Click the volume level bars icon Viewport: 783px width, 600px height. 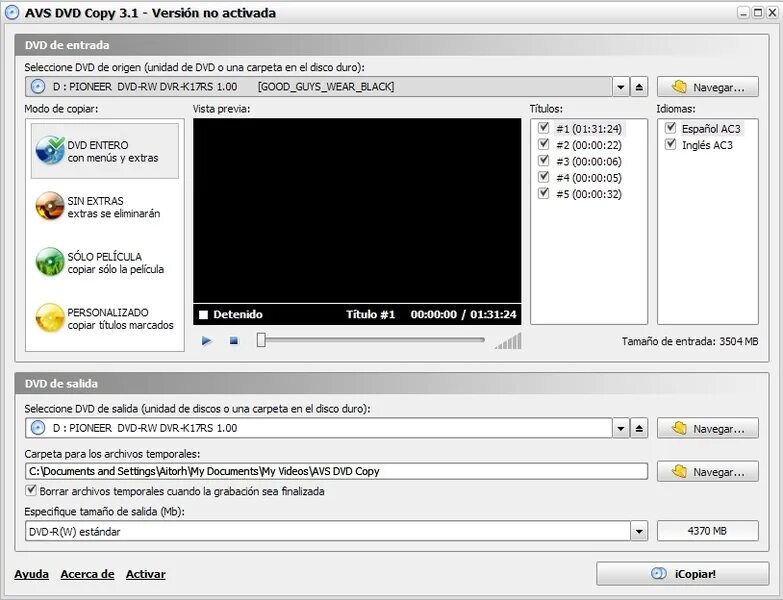508,341
